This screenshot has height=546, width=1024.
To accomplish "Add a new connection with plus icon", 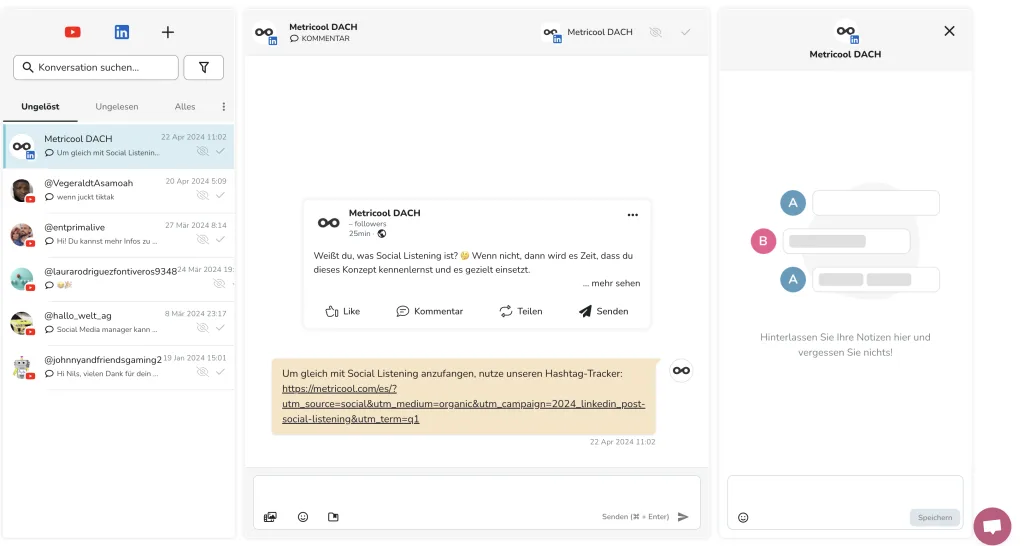I will (x=168, y=32).
